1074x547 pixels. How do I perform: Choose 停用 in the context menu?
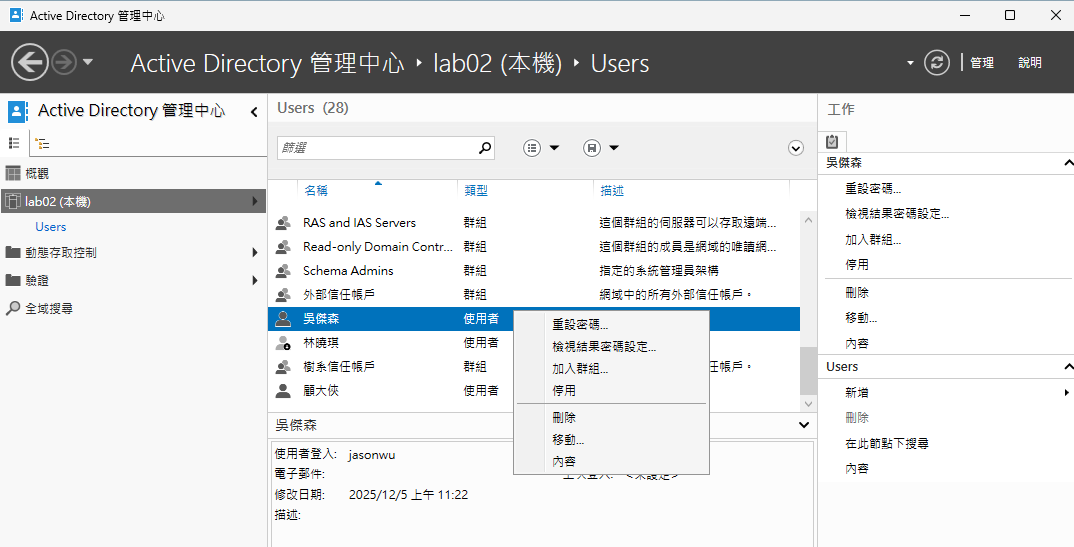click(564, 390)
